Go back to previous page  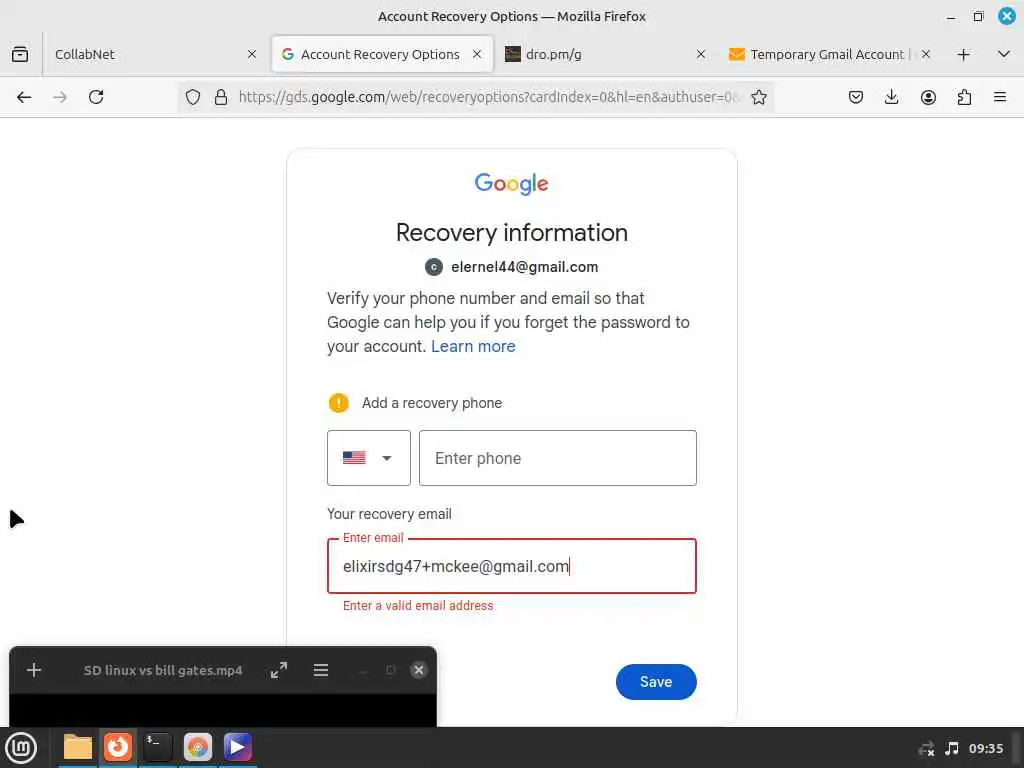[x=24, y=97]
